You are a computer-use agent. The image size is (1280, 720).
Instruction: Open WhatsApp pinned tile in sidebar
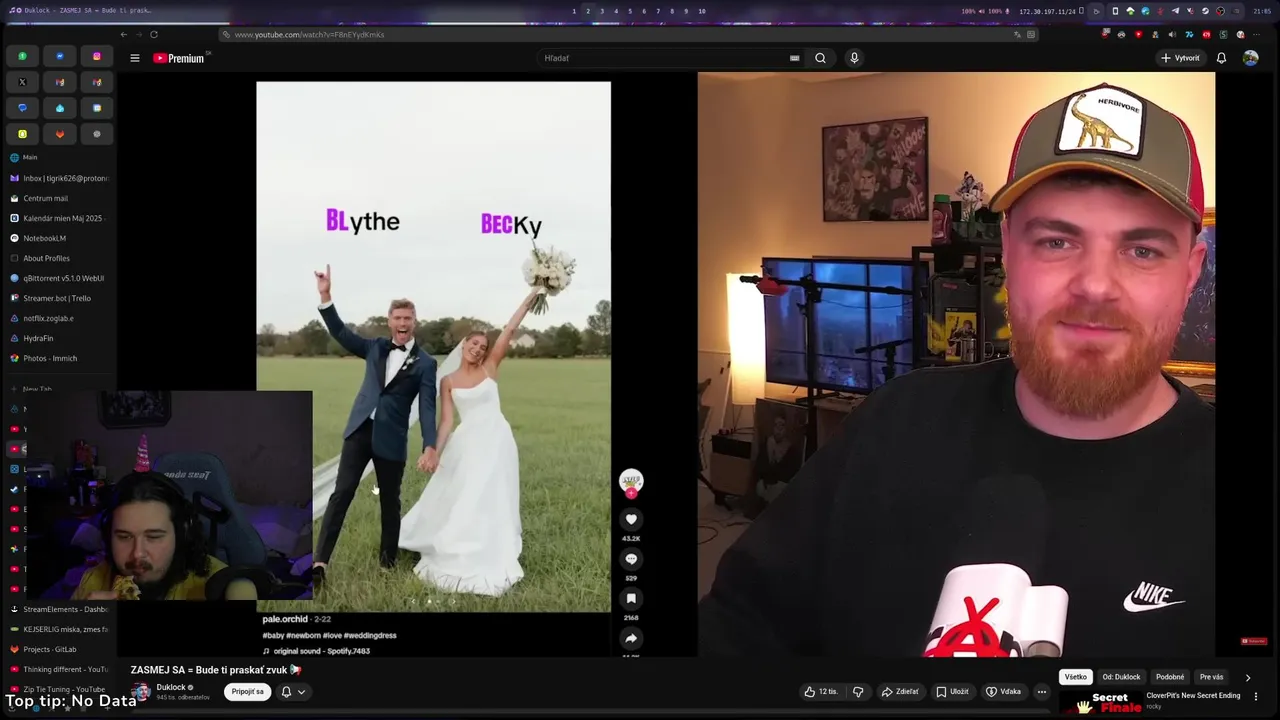coord(22,56)
